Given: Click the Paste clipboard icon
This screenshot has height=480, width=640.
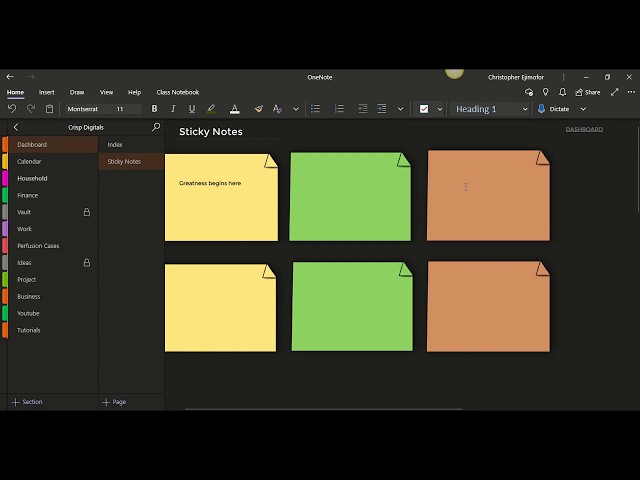Looking at the screenshot, I should coord(49,109).
